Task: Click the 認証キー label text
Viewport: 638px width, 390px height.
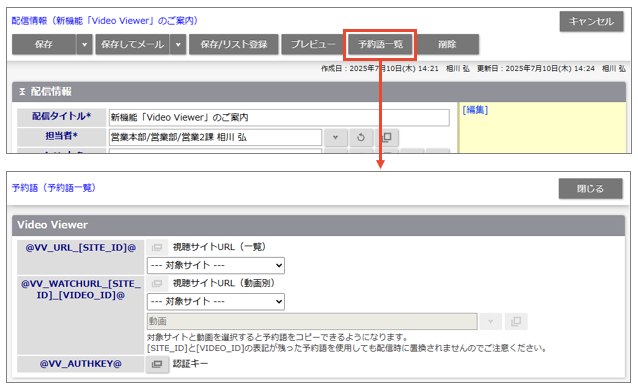Action: (x=190, y=364)
